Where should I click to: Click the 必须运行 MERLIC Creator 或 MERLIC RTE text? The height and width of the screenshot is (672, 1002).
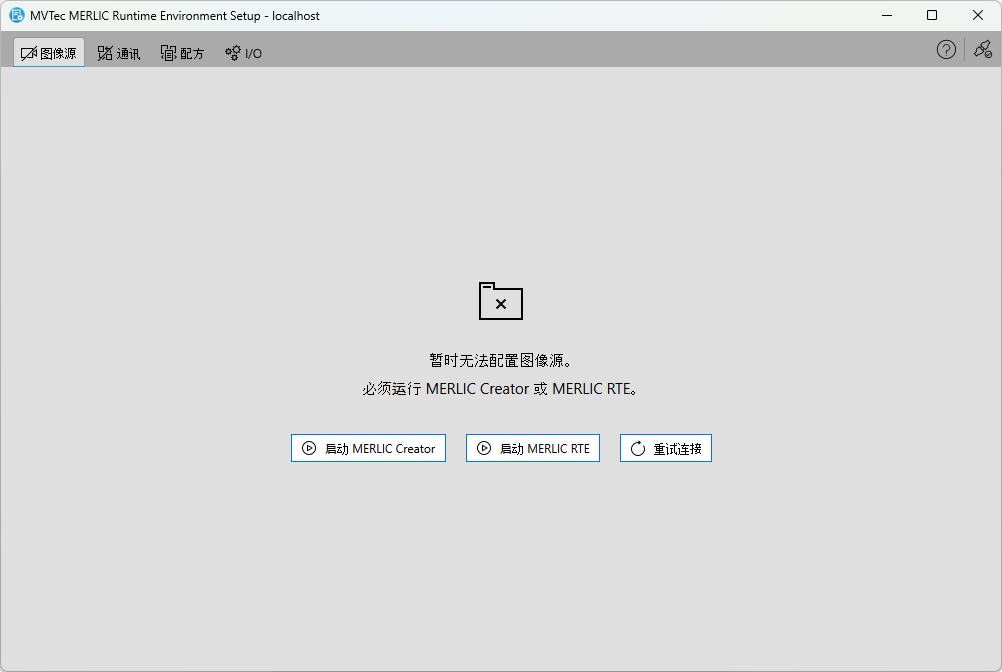[500, 389]
